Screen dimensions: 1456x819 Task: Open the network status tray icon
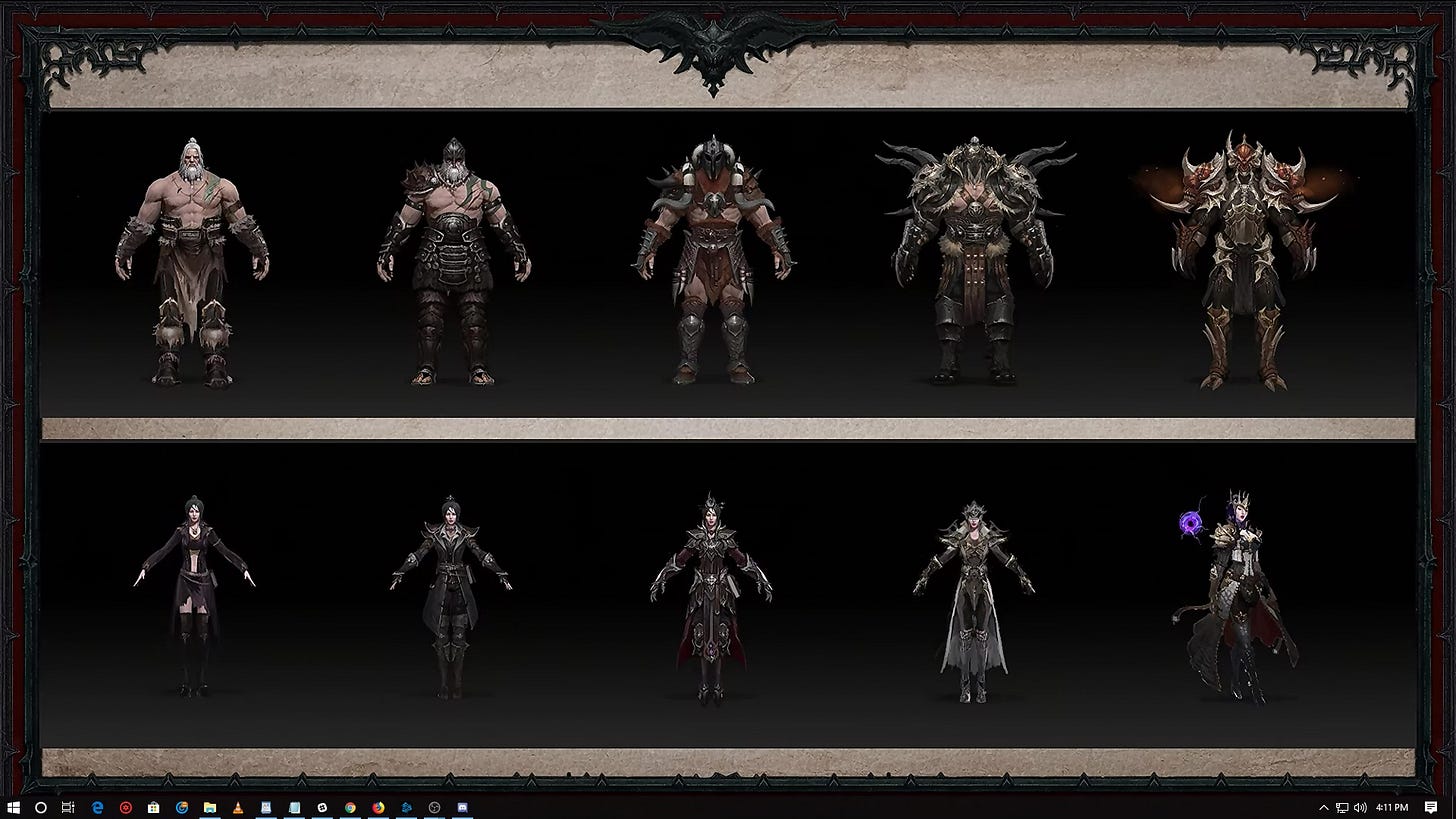pos(1342,807)
